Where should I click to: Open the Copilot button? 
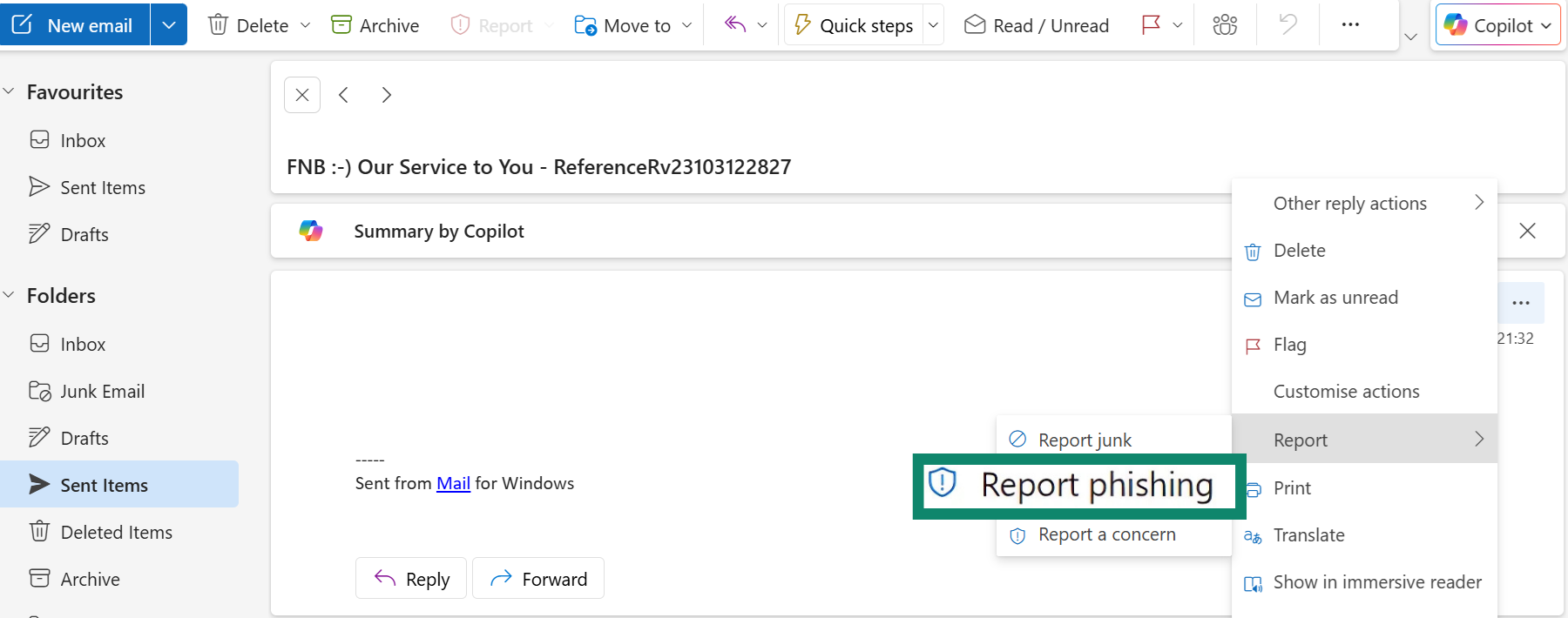pyautogui.click(x=1496, y=25)
